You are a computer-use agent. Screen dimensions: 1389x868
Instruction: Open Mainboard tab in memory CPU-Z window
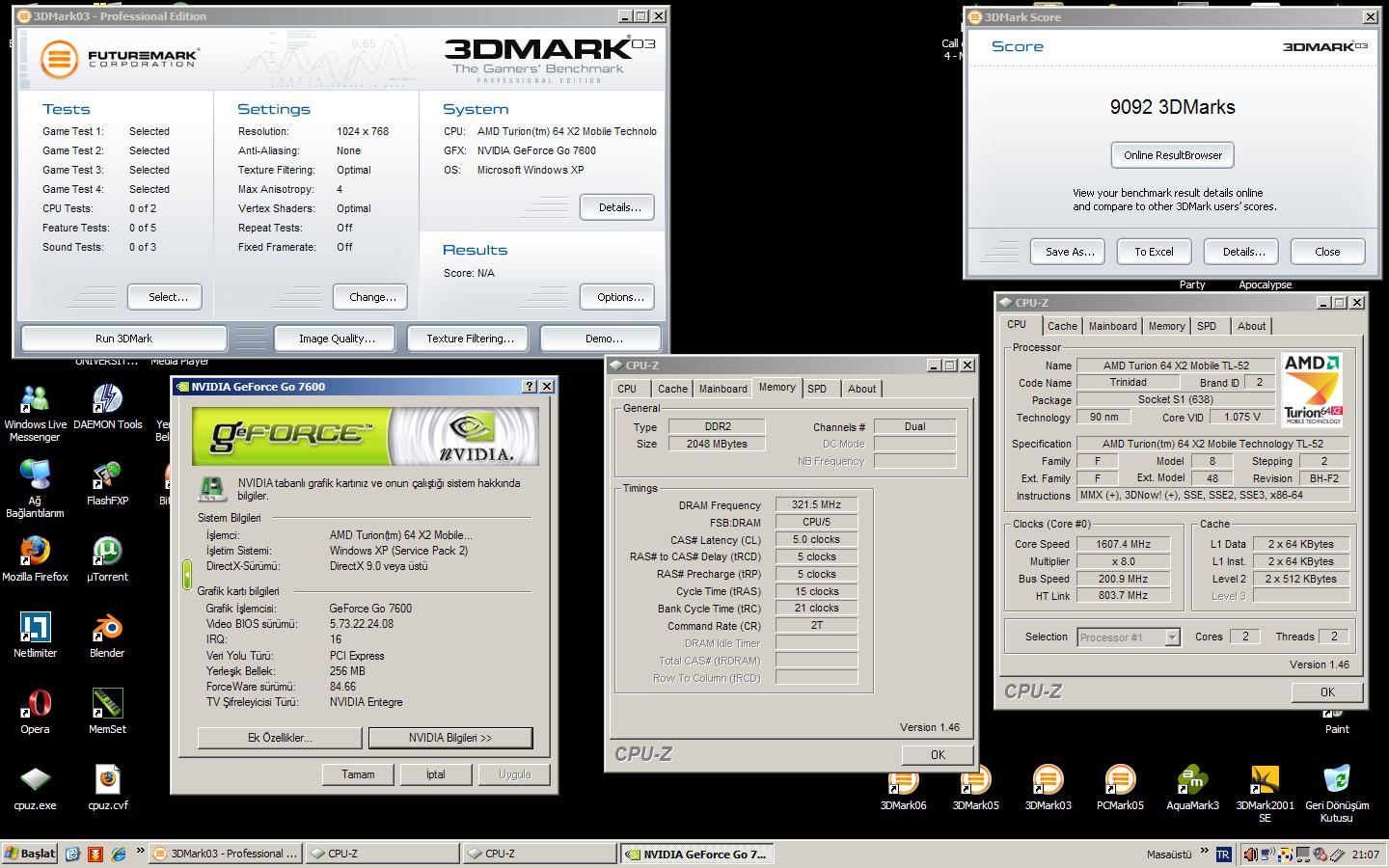[x=722, y=389]
